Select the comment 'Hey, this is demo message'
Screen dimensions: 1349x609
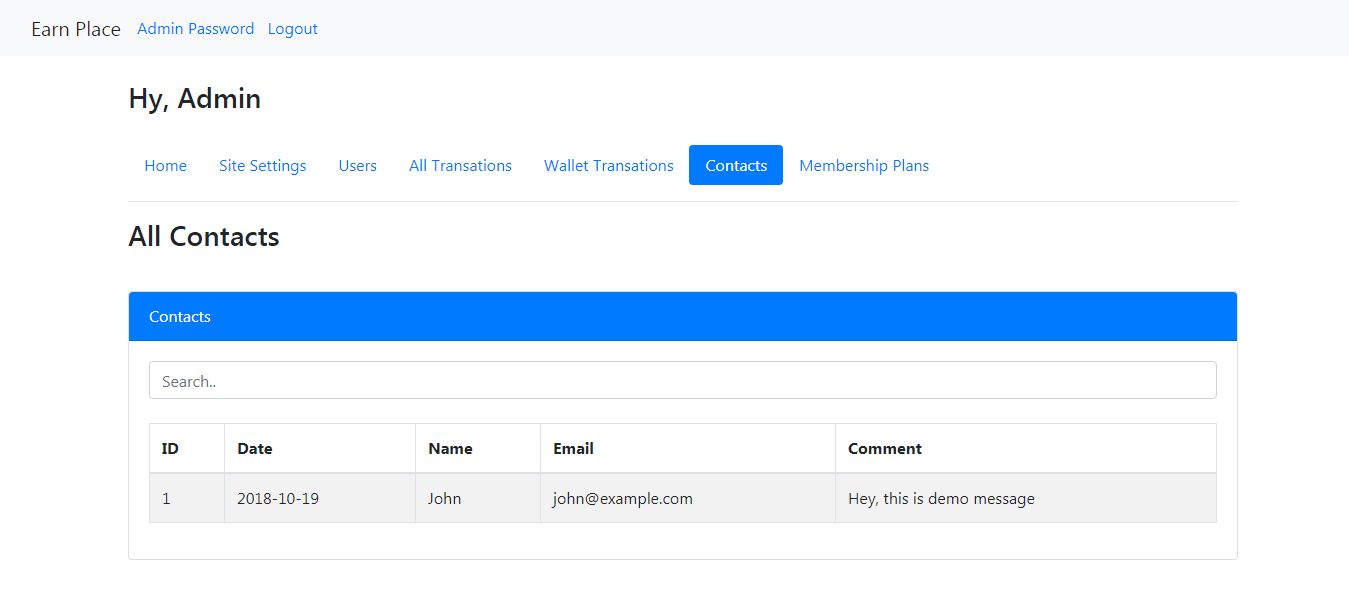click(x=1026, y=498)
